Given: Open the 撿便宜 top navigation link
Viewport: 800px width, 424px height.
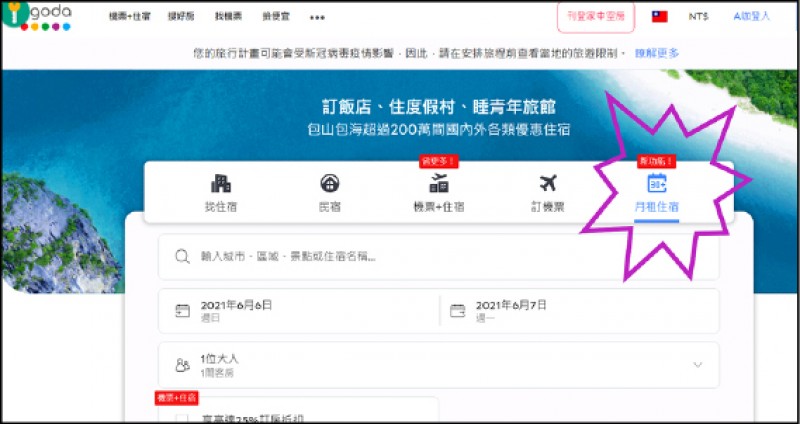Looking at the screenshot, I should [276, 17].
